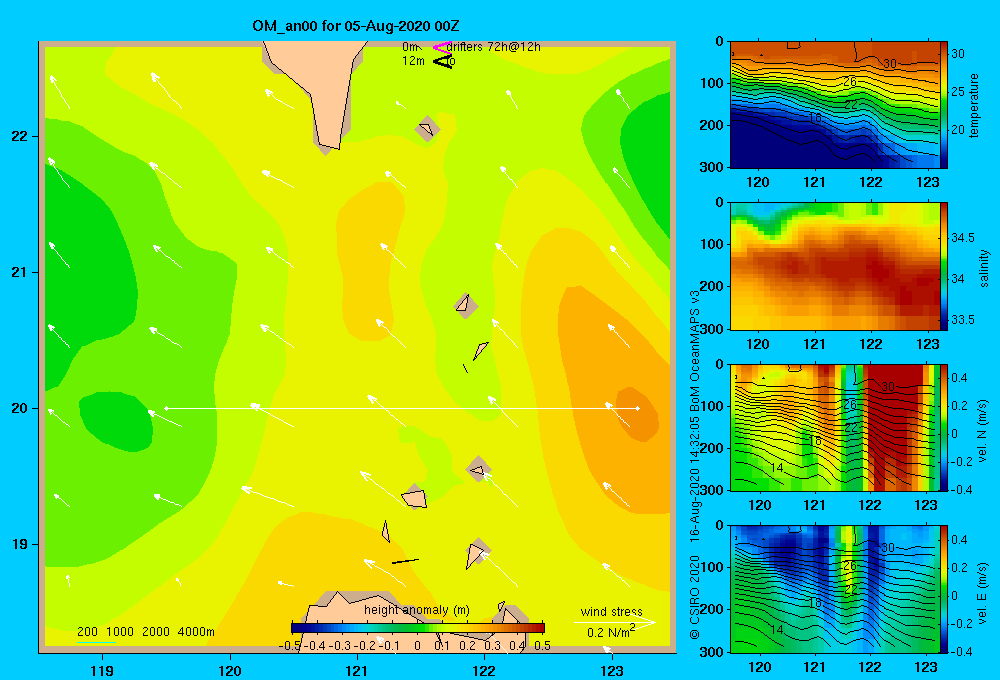Click the 'salinity' axis label
This screenshot has width=1000, height=680.
pyautogui.click(x=984, y=268)
